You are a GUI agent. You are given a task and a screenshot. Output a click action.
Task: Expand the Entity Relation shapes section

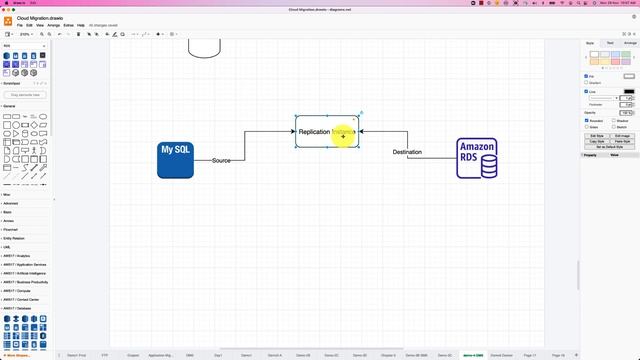pos(13,238)
